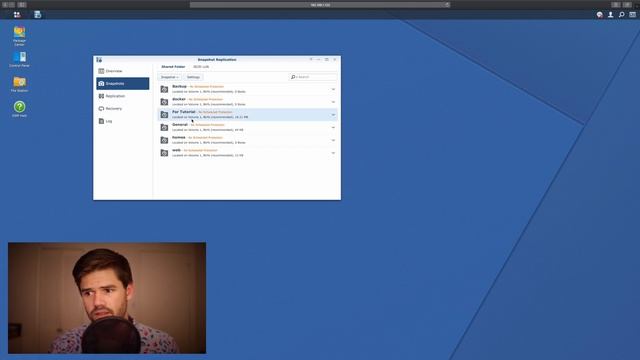This screenshot has height=360, width=640.
Task: Select the homes shared folder name
Action: [179, 137]
